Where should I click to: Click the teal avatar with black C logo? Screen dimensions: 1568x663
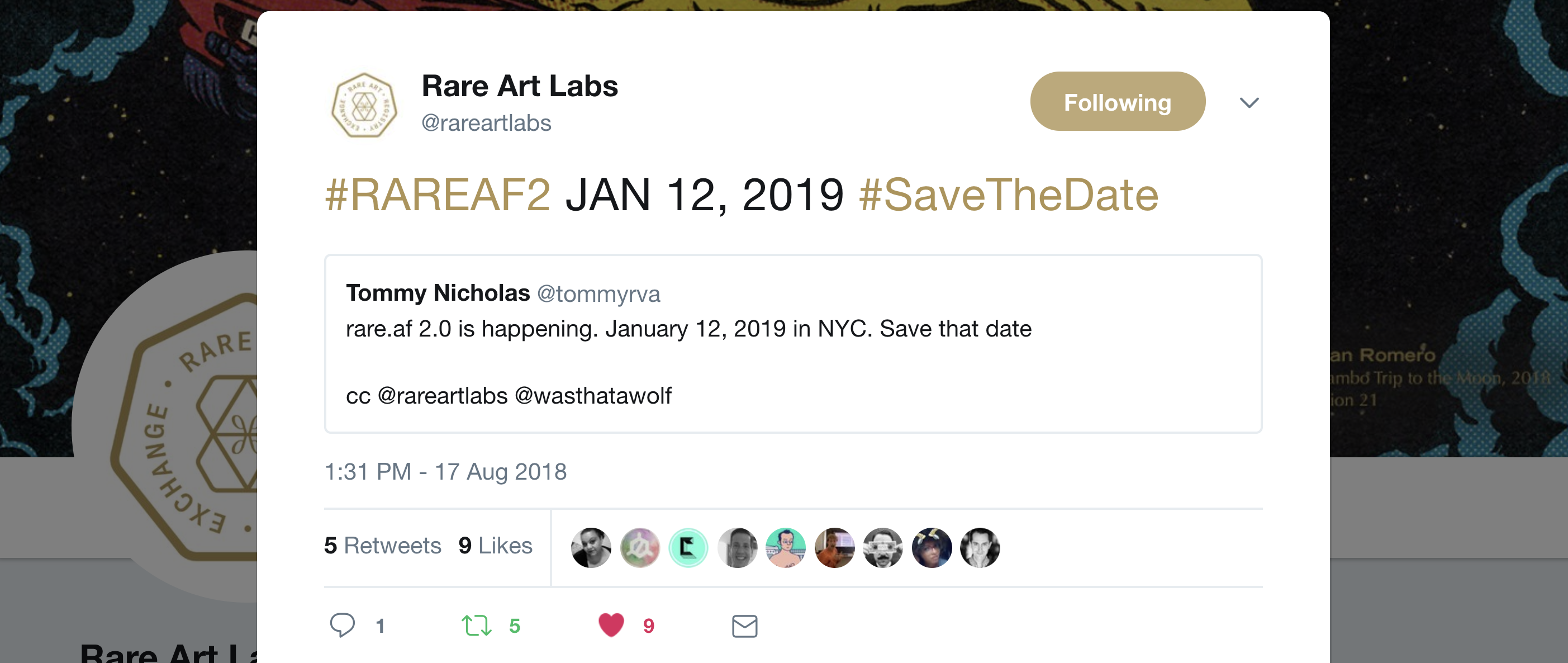pyautogui.click(x=688, y=547)
